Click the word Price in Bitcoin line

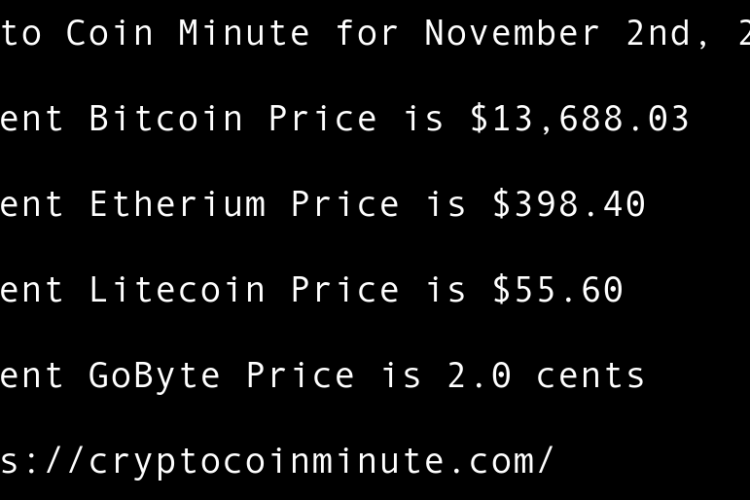(323, 119)
